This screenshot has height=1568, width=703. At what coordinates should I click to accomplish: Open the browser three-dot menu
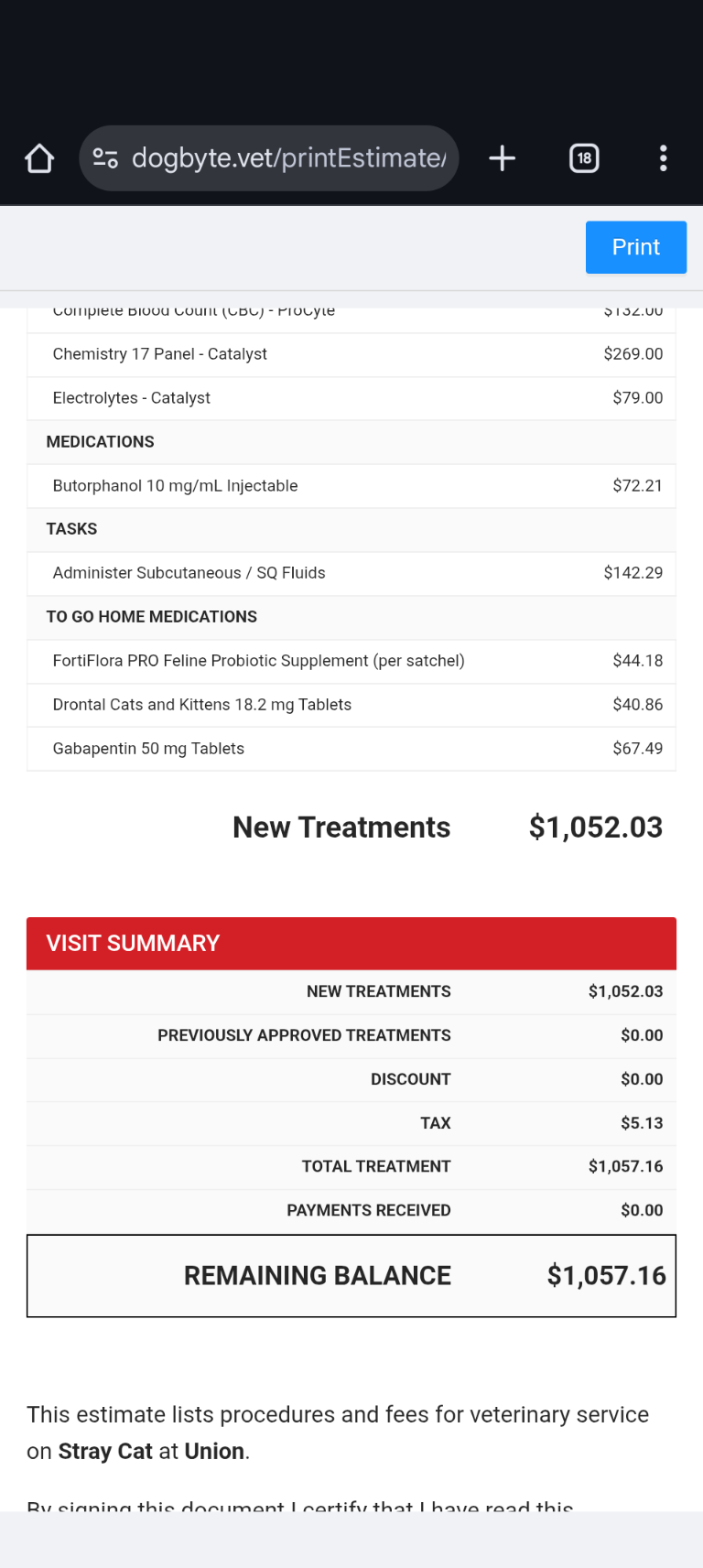coord(663,158)
